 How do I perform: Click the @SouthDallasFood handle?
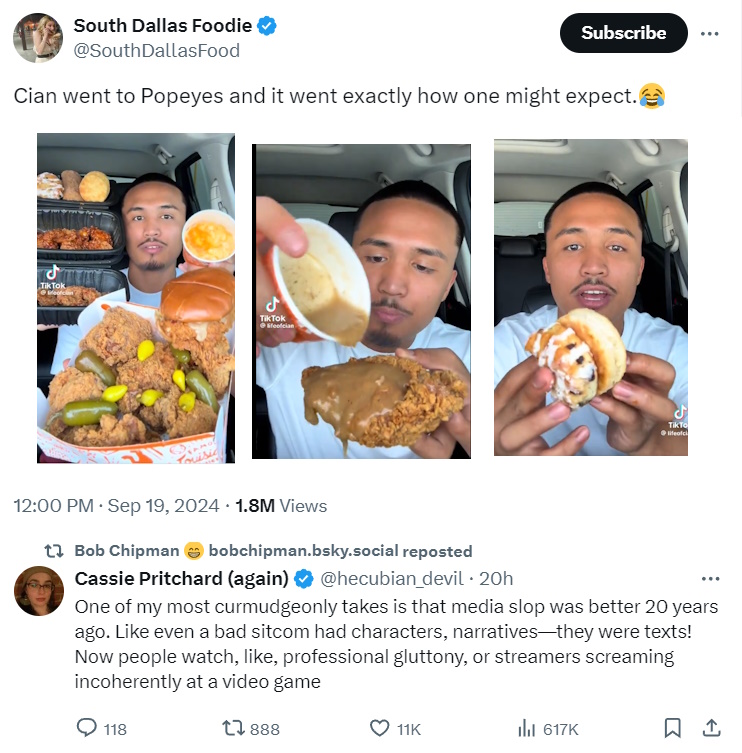coord(157,50)
